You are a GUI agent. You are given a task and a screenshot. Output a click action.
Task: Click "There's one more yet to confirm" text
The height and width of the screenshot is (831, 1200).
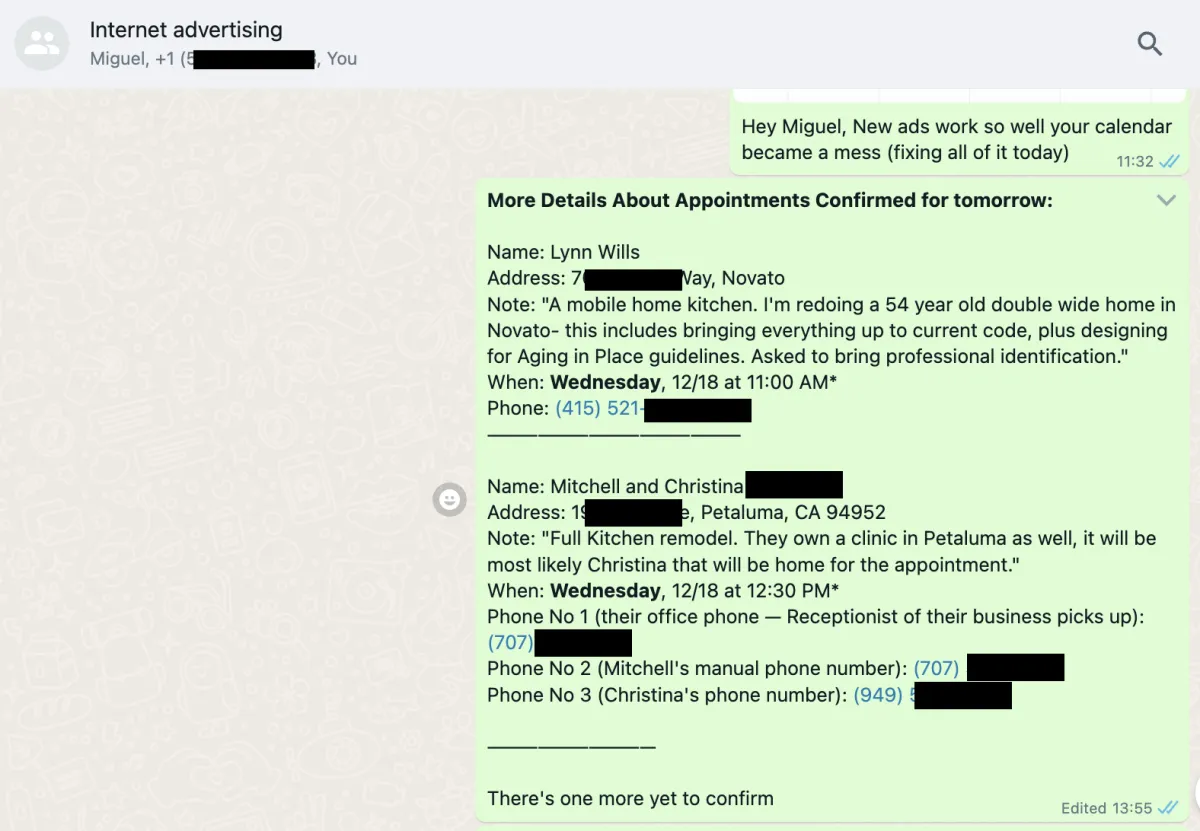[630, 798]
